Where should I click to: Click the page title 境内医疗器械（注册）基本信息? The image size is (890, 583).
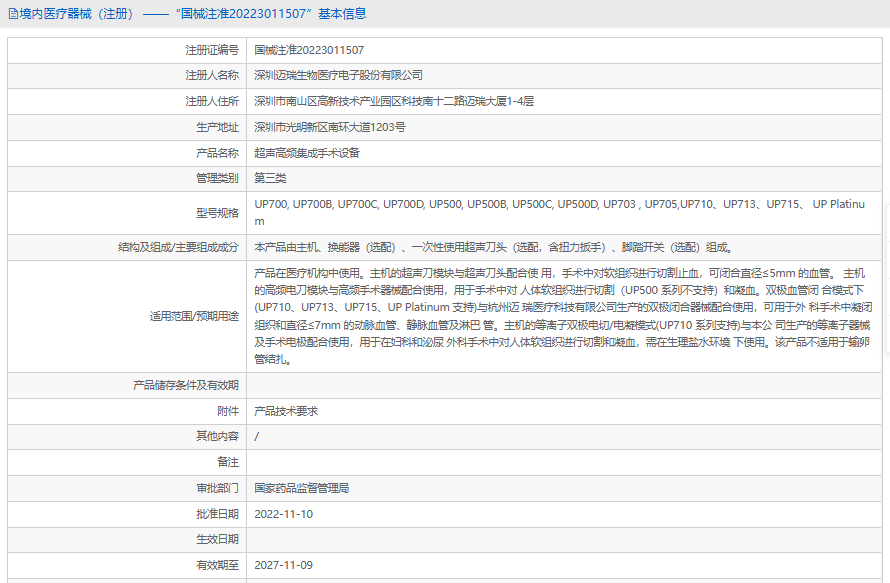point(192,14)
